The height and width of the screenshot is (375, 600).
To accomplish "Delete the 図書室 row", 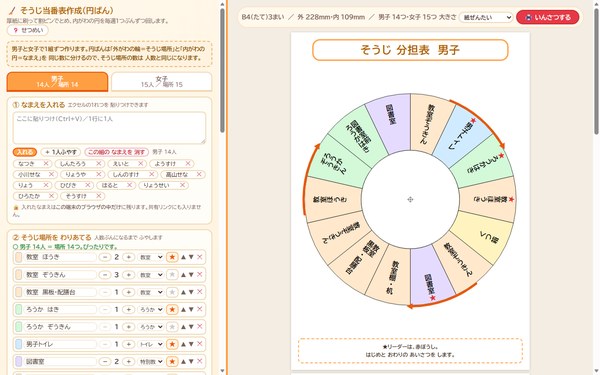I will 199,361.
